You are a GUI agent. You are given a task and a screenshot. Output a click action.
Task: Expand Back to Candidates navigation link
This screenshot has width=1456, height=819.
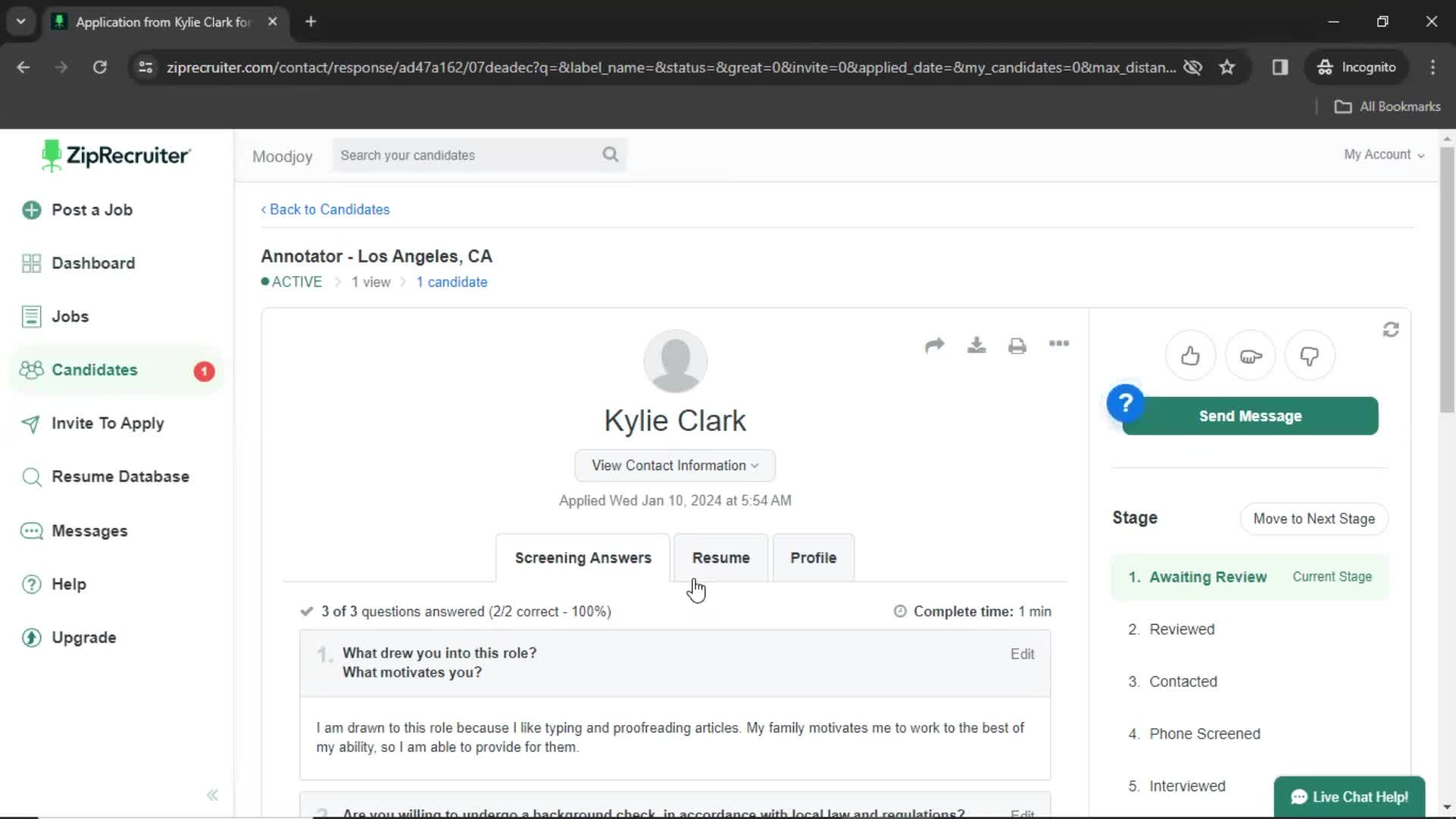325,209
